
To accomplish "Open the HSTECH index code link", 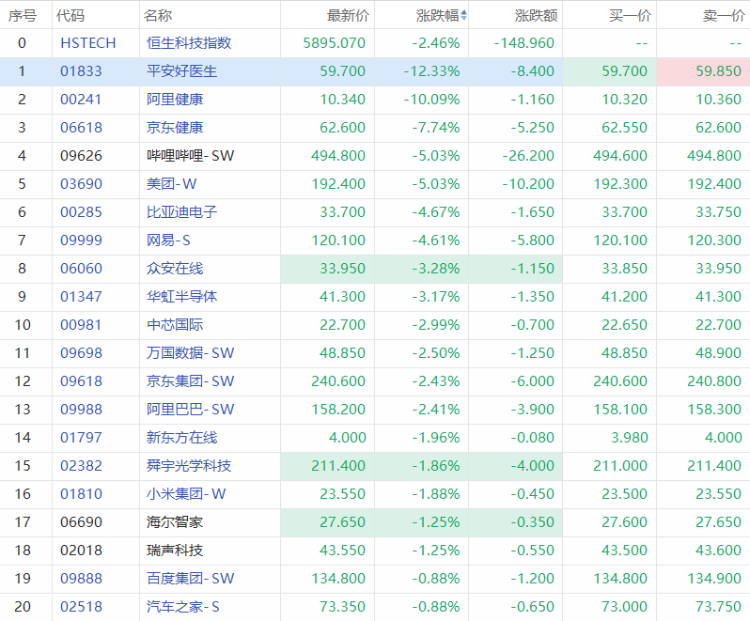I will click(x=88, y=43).
